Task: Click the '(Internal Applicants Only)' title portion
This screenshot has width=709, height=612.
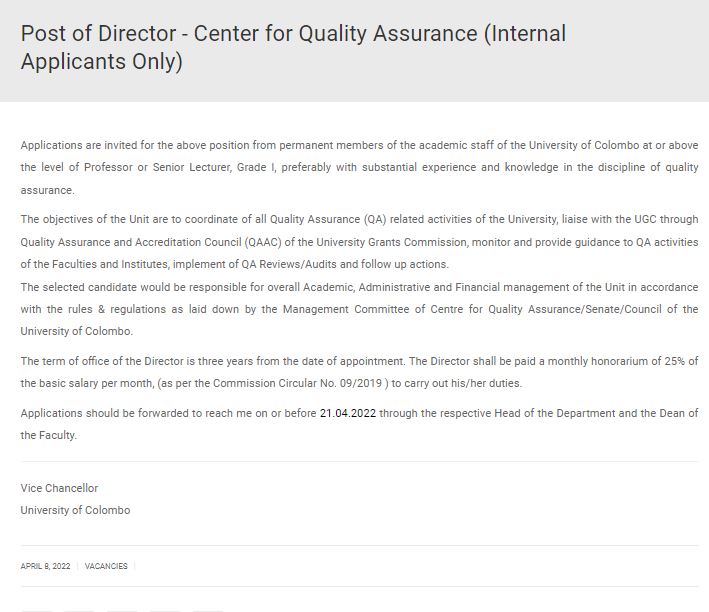Action: click(x=293, y=47)
